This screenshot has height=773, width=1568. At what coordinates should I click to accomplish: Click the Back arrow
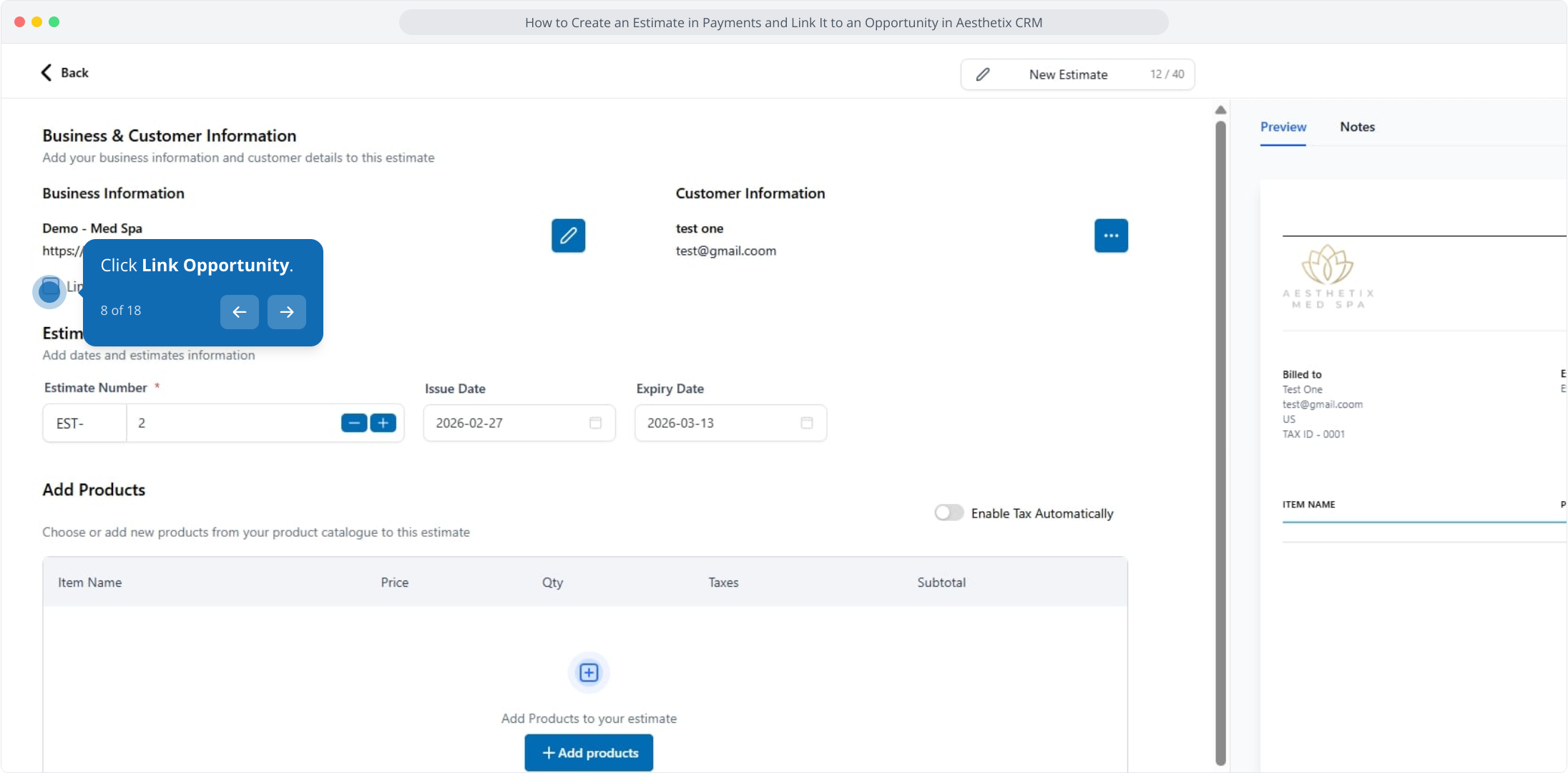tap(47, 72)
